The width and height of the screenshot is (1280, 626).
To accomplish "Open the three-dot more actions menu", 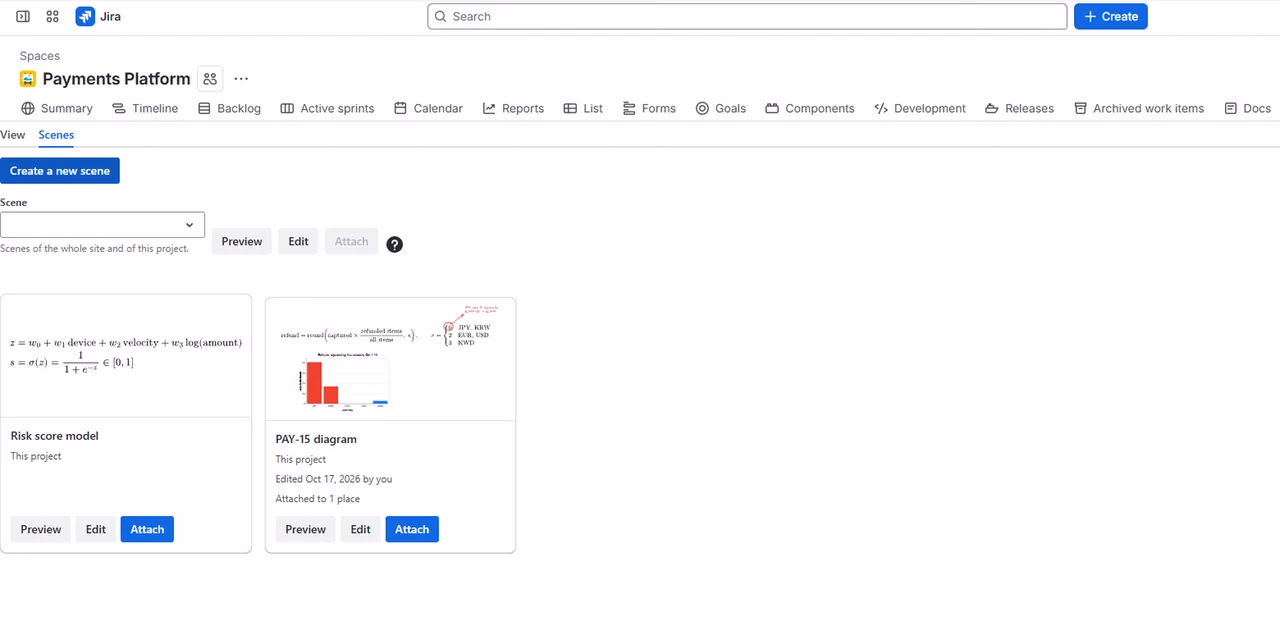I will [241, 79].
